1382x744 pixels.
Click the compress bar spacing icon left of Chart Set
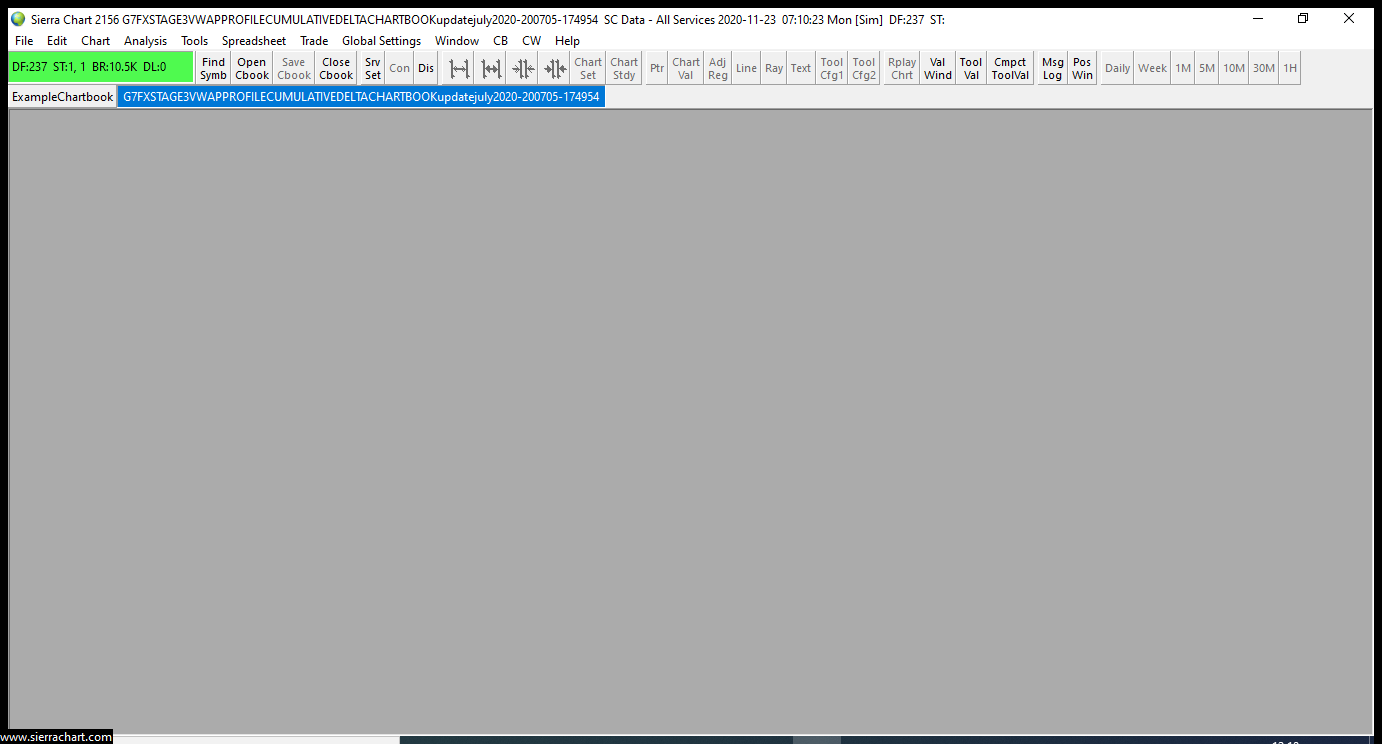click(x=556, y=68)
